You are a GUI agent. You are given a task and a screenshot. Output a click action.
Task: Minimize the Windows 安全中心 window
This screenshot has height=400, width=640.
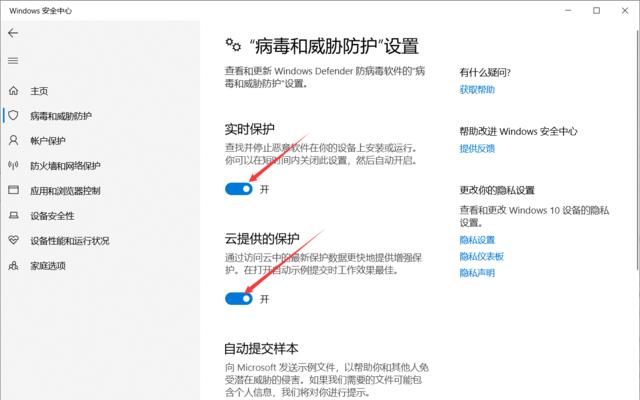click(x=568, y=11)
